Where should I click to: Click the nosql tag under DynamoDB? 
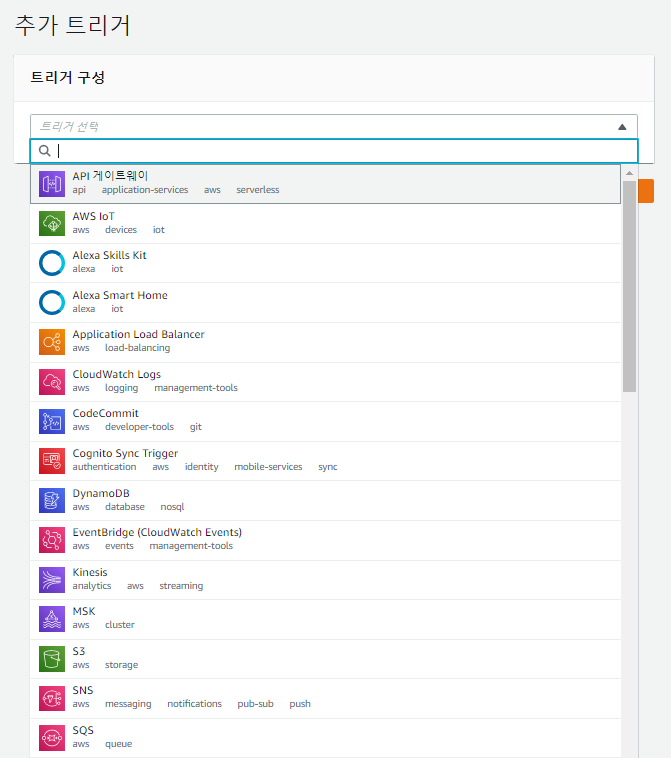[172, 507]
